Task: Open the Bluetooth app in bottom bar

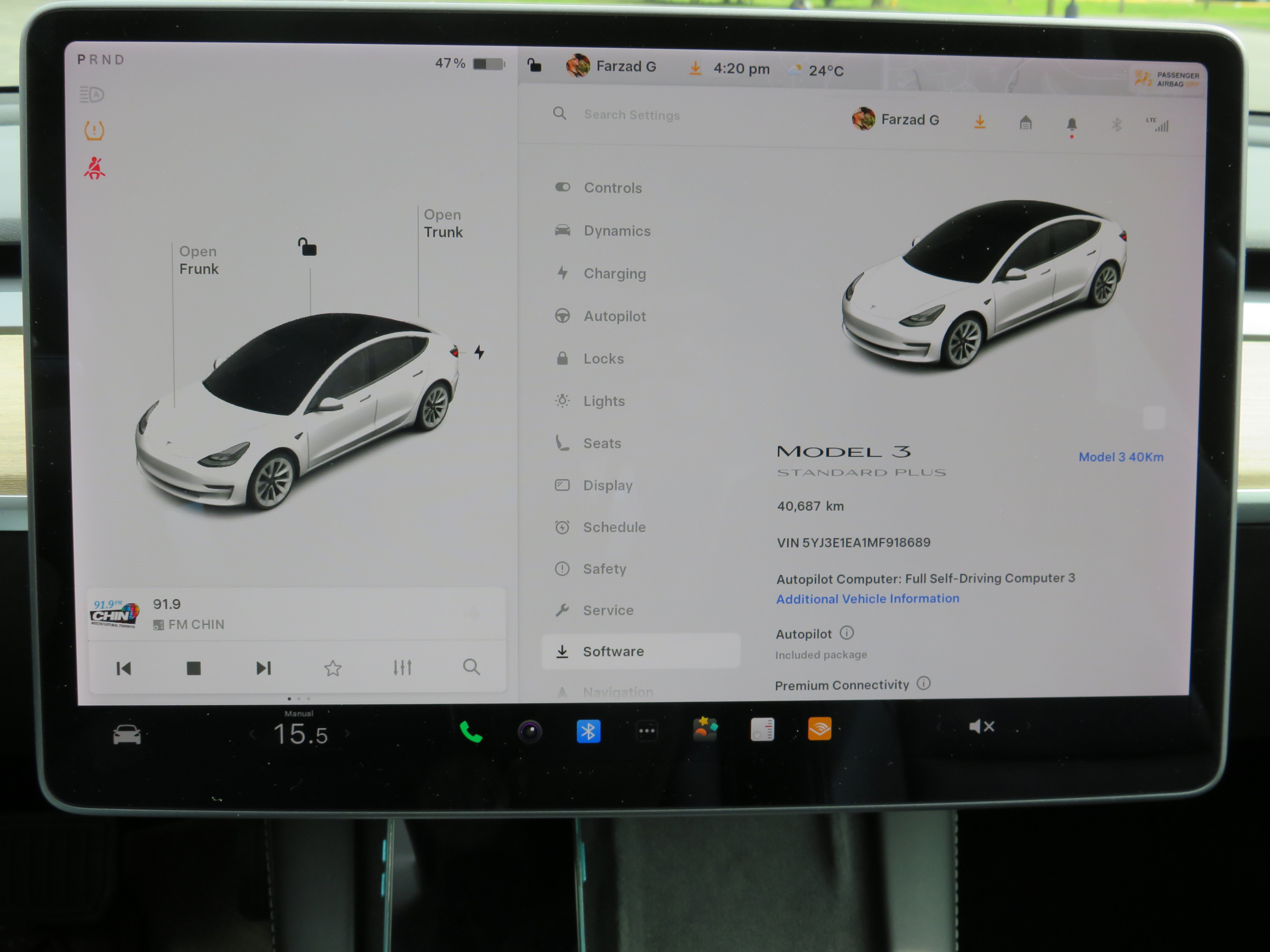Action: click(589, 731)
